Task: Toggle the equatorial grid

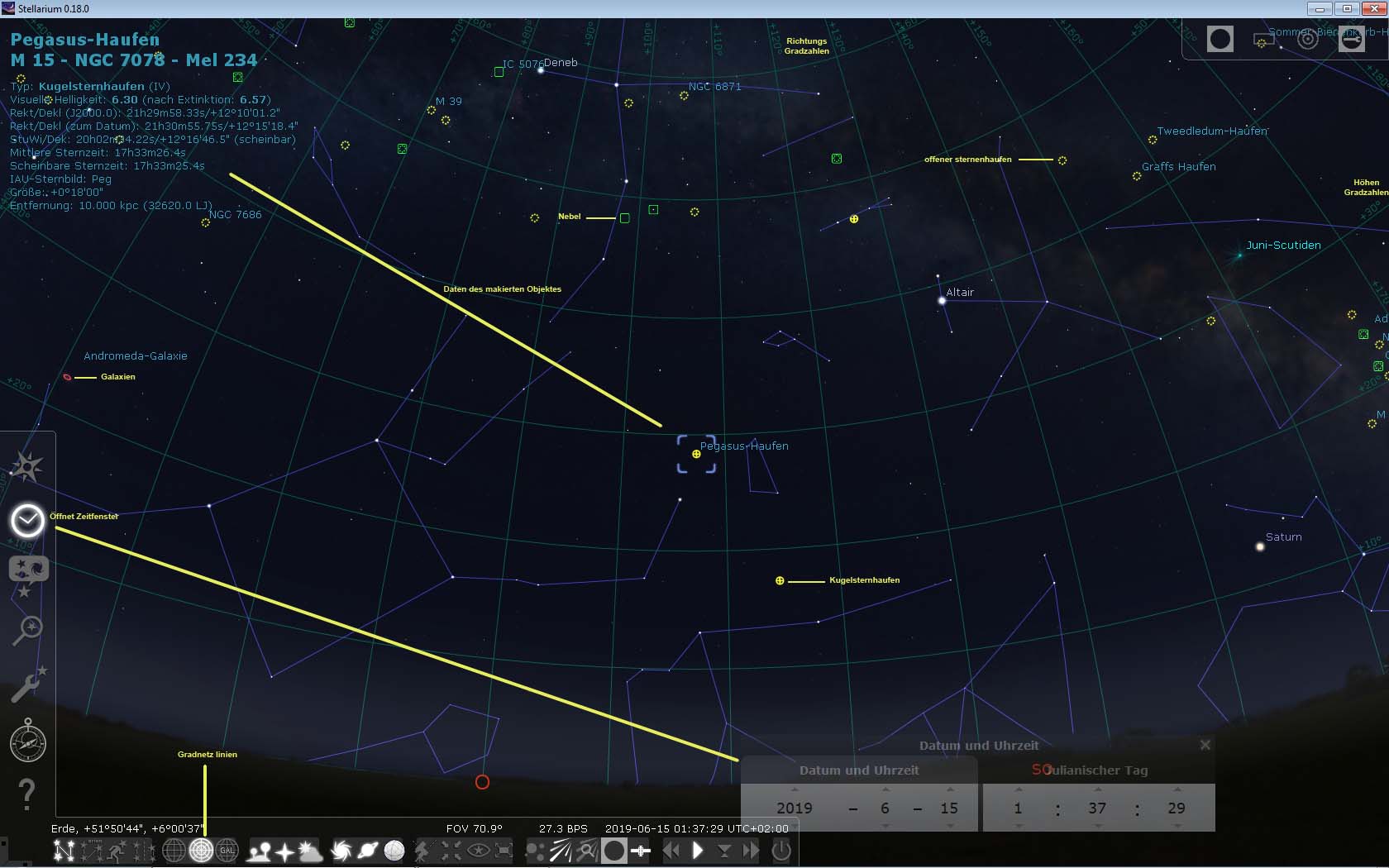Action: [174, 850]
